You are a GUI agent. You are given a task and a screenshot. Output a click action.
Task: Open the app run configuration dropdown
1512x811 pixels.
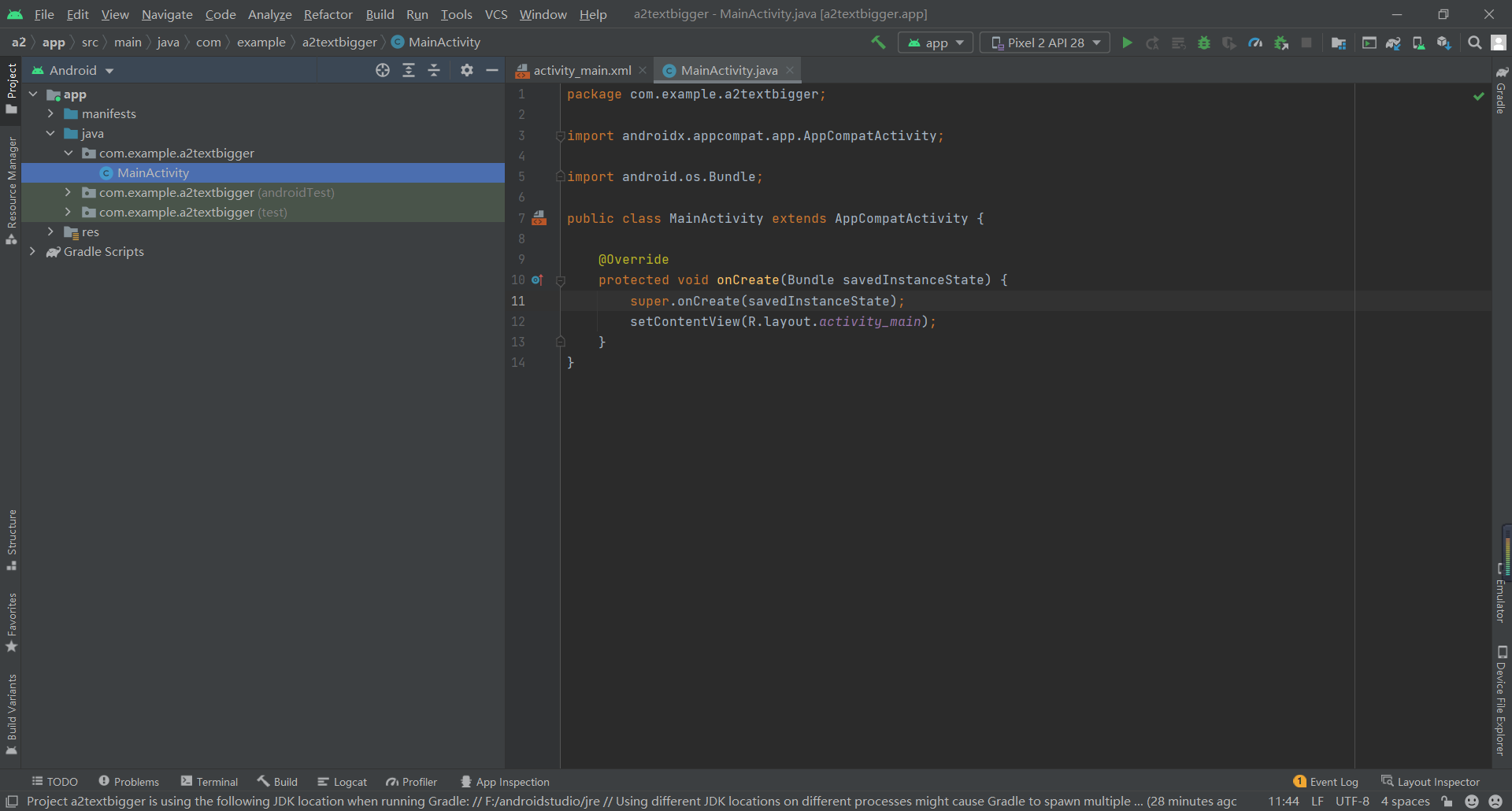[x=935, y=43]
